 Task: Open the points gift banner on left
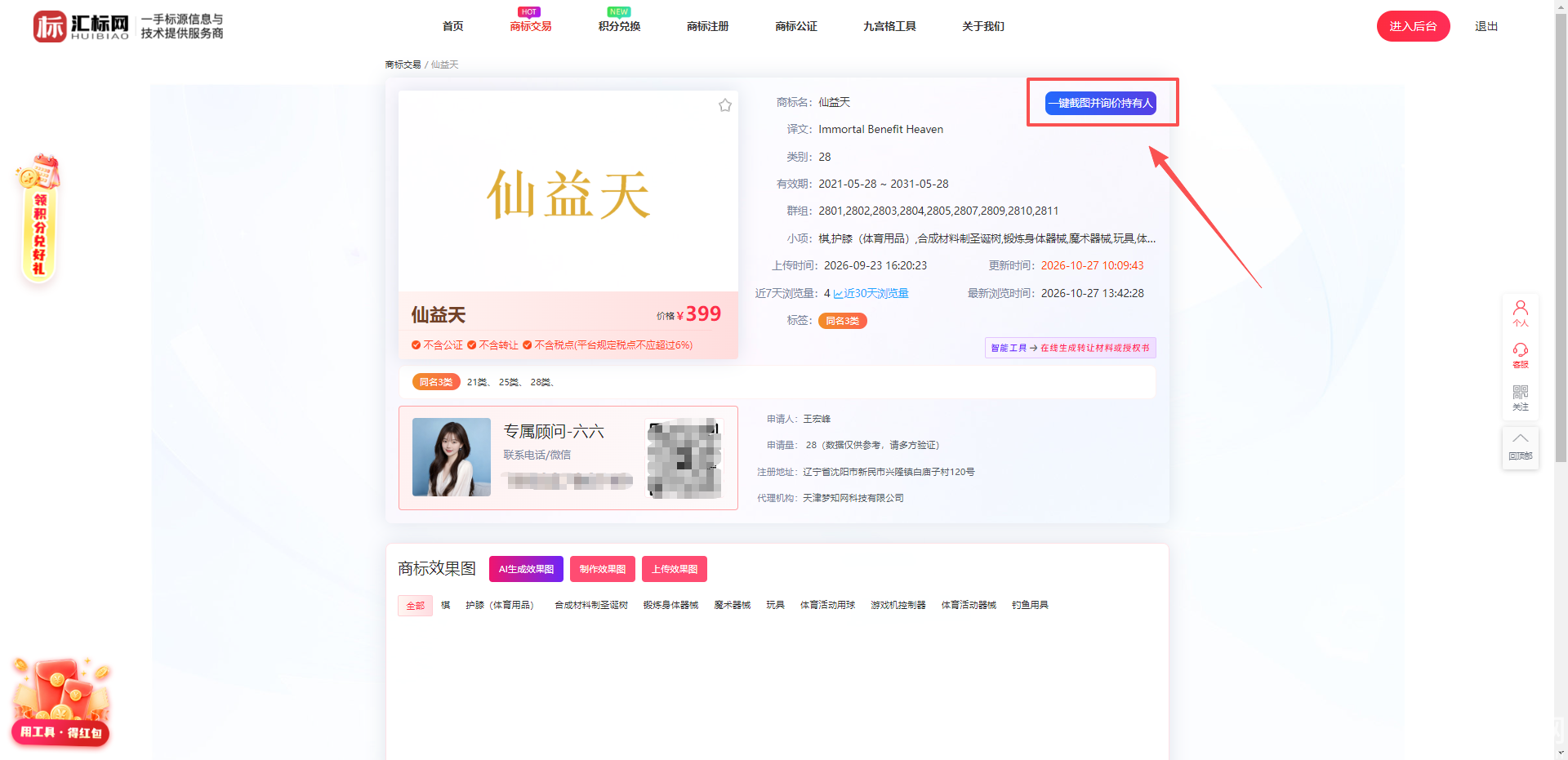click(38, 220)
